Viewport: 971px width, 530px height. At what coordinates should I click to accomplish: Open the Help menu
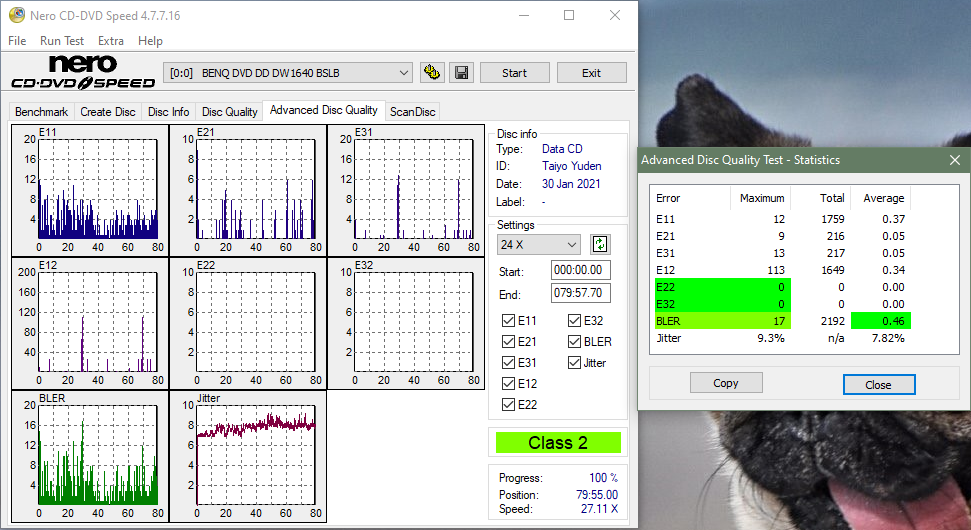[x=150, y=41]
